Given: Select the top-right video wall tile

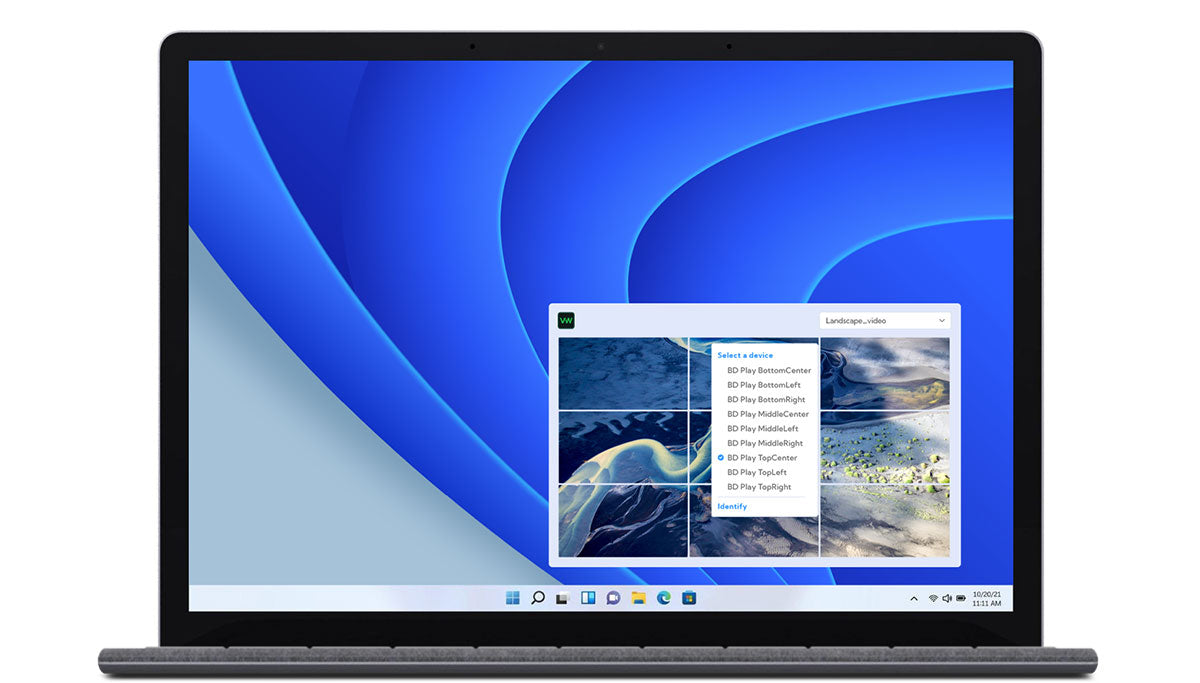Looking at the screenshot, I should (885, 373).
